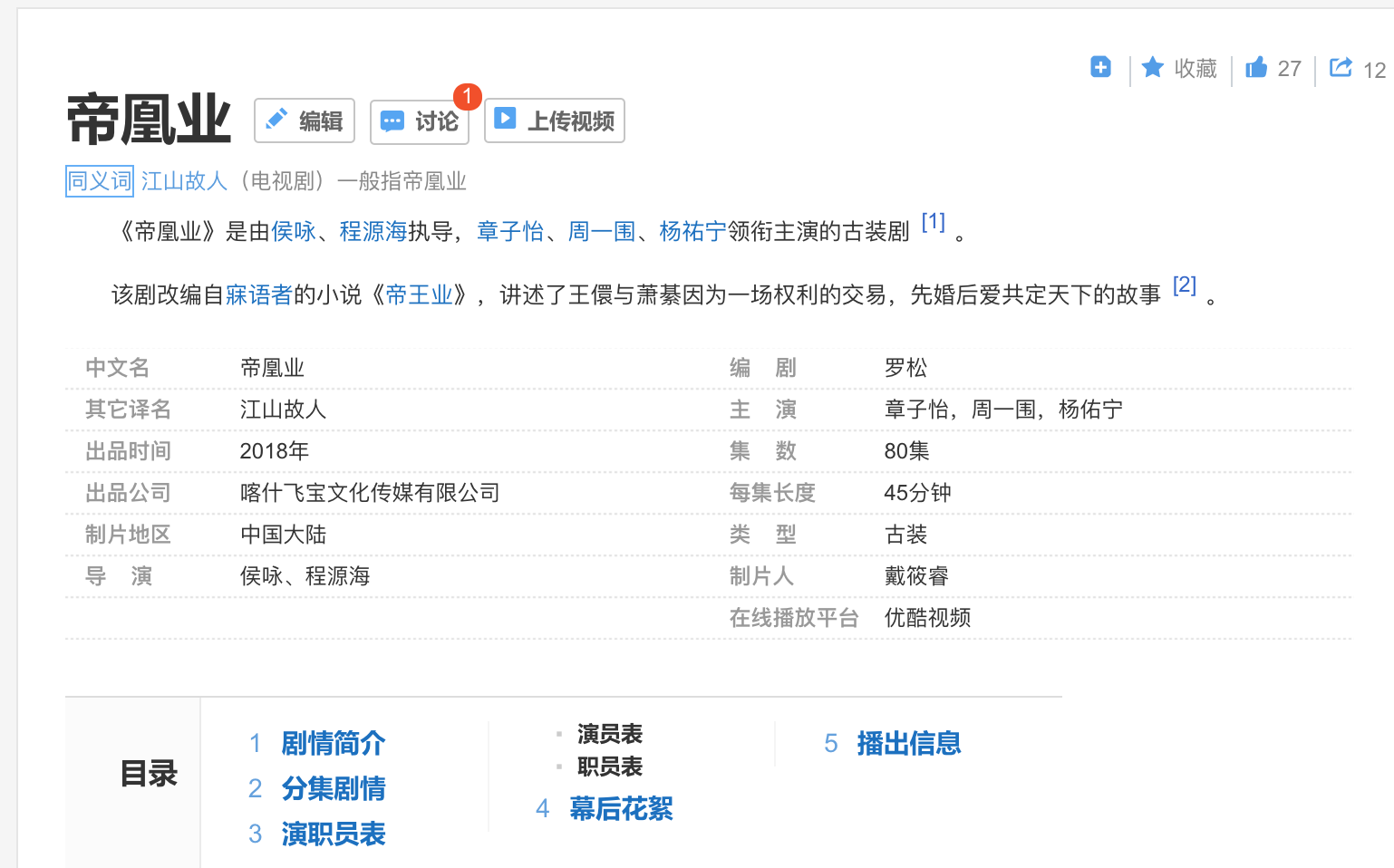
Task: Open director 侯咏 link in intro
Action: (x=294, y=232)
